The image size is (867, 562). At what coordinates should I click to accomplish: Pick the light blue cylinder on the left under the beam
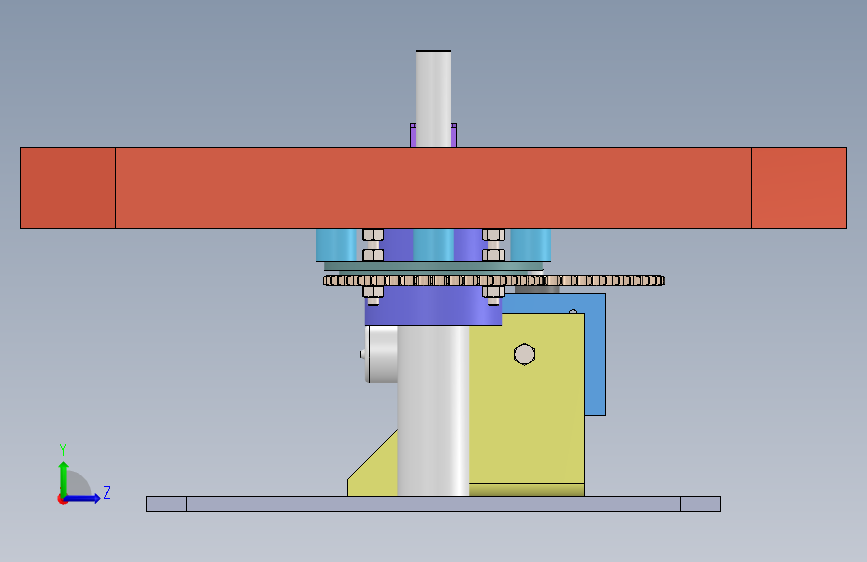coord(338,245)
